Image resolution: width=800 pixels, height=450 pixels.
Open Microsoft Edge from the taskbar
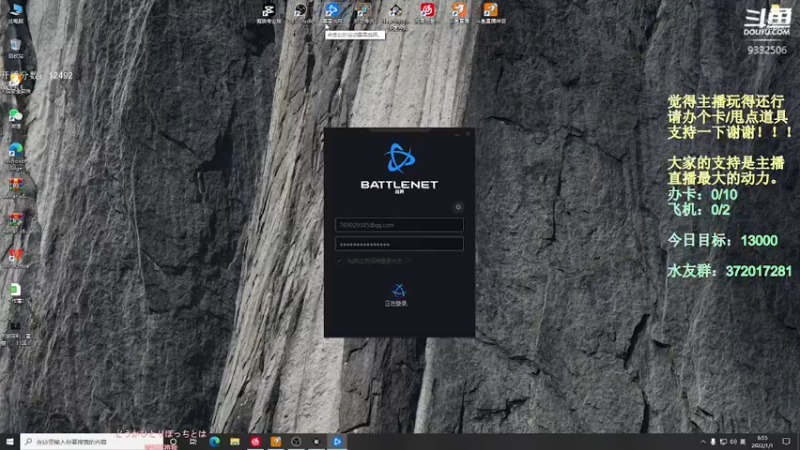coord(214,442)
